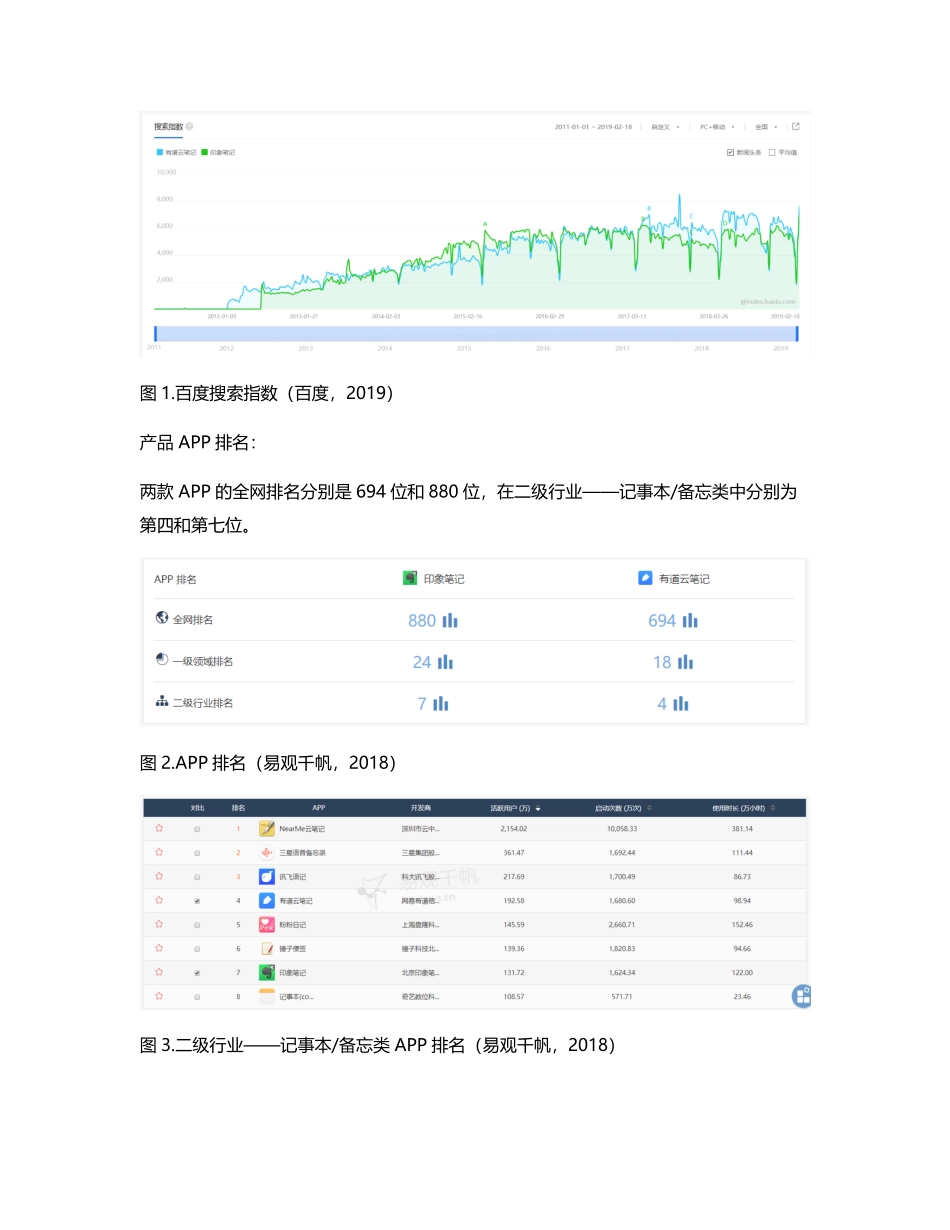Sort table by 活跃用户(万) column header
Screen dimensions: 950x1230
[x=510, y=808]
